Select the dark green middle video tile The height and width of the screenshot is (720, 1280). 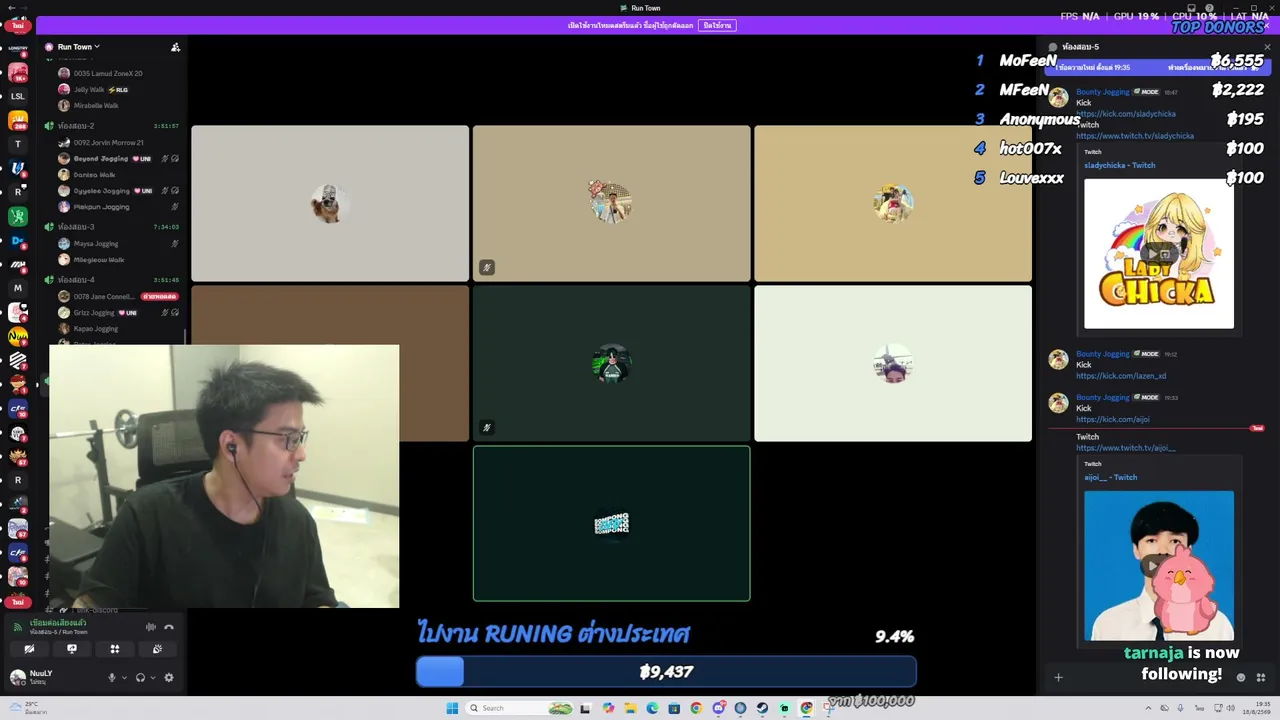(611, 363)
